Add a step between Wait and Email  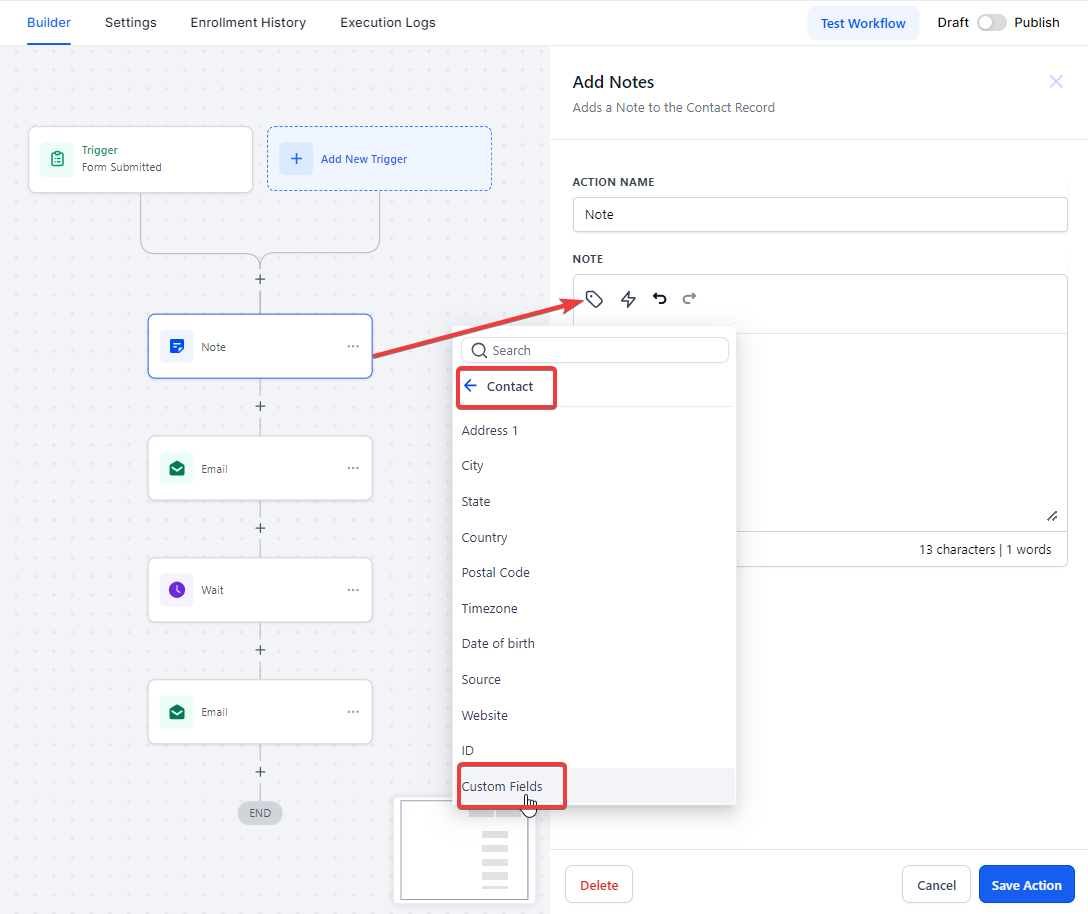click(x=260, y=650)
